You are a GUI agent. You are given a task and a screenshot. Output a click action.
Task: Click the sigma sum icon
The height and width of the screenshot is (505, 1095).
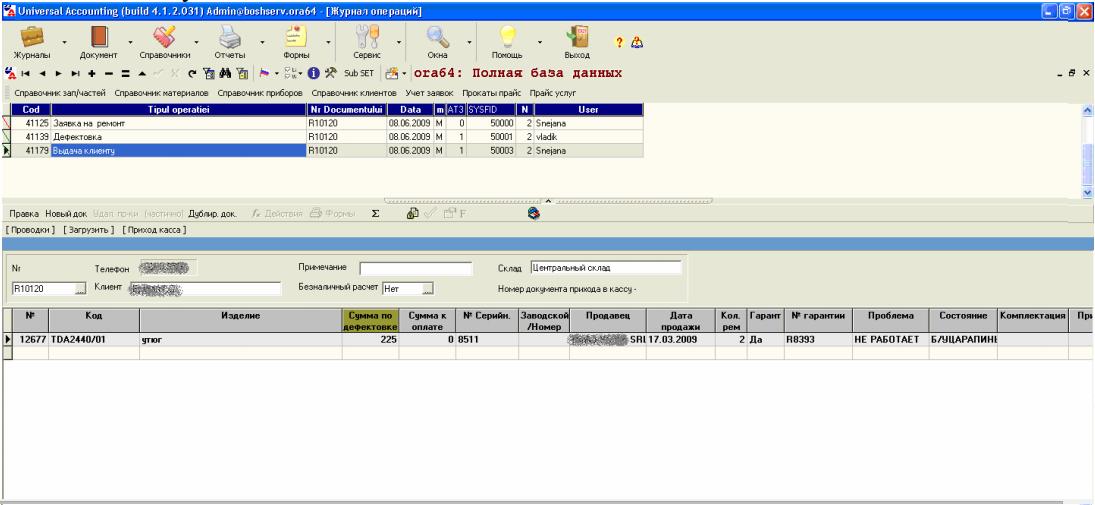coord(375,214)
